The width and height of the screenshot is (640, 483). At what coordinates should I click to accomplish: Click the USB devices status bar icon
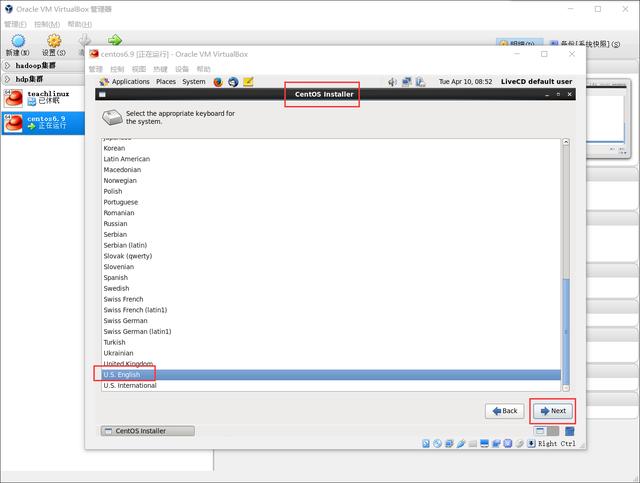pyautogui.click(x=461, y=443)
